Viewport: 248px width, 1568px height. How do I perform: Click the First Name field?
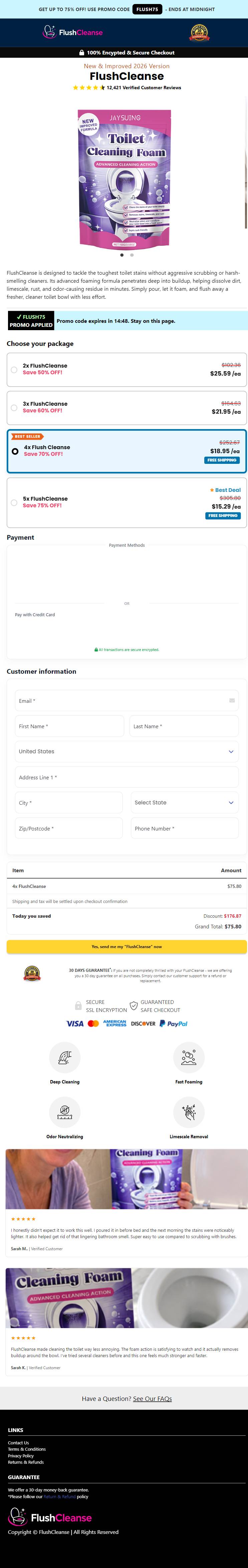click(x=69, y=726)
